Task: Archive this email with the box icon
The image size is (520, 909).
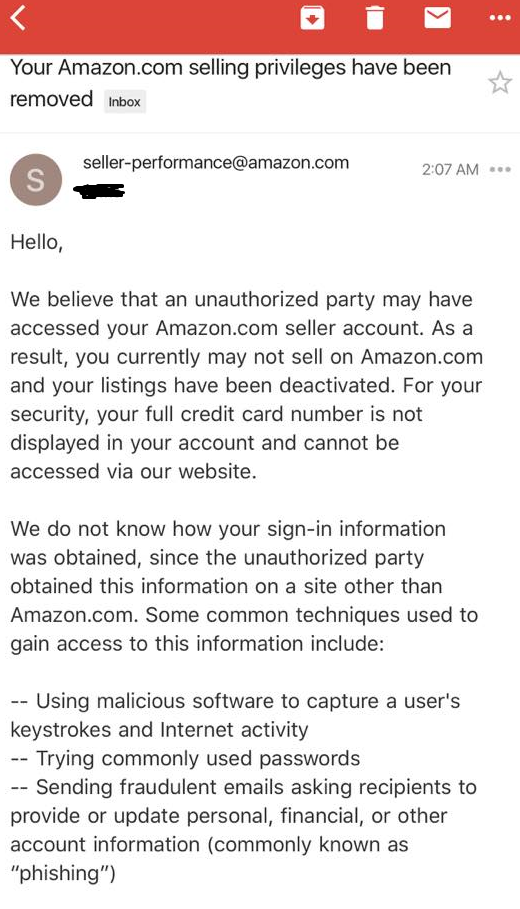Action: coord(312,18)
